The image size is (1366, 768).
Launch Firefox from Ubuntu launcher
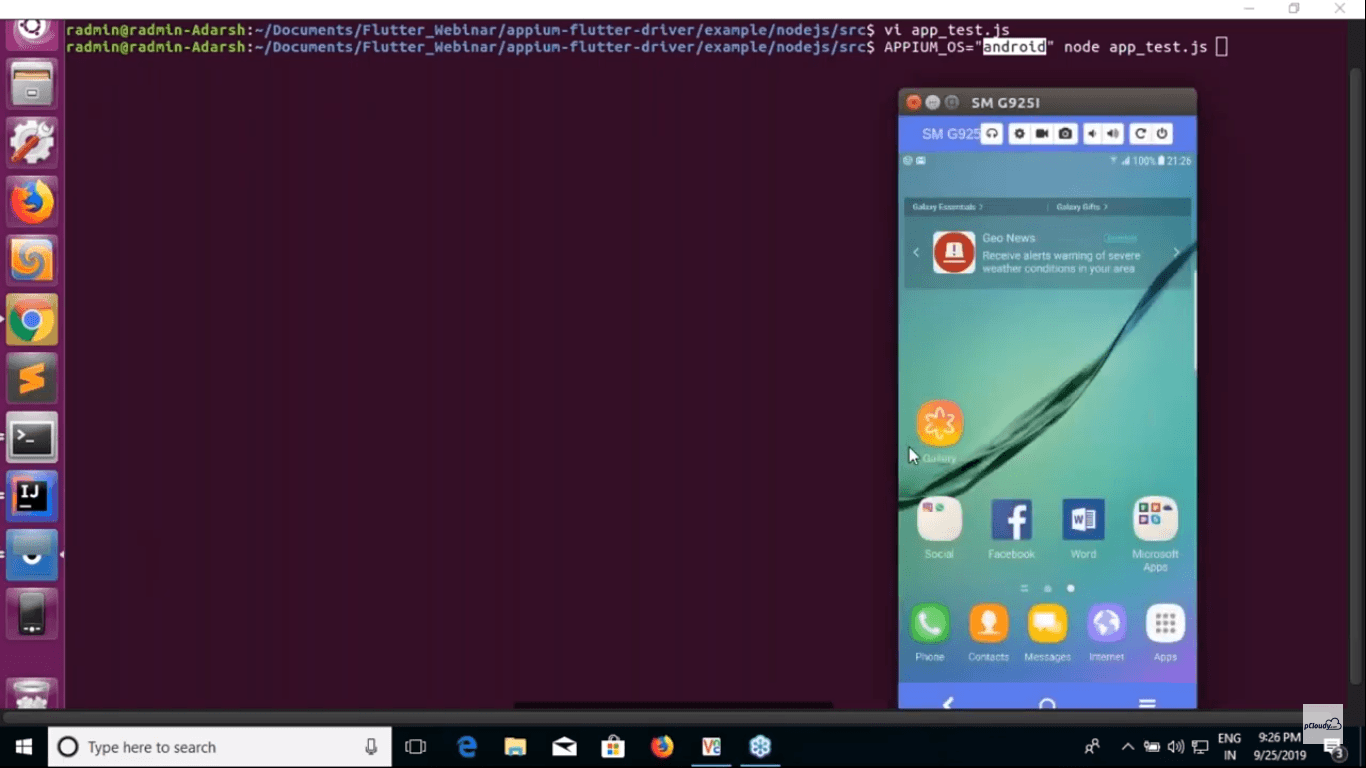(x=32, y=203)
